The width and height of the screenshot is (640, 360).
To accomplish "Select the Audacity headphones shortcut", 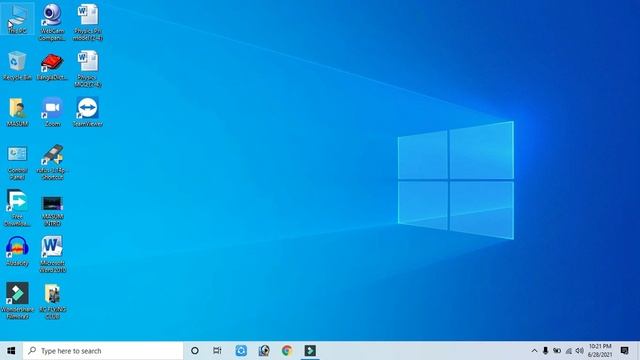I will pyautogui.click(x=17, y=251).
